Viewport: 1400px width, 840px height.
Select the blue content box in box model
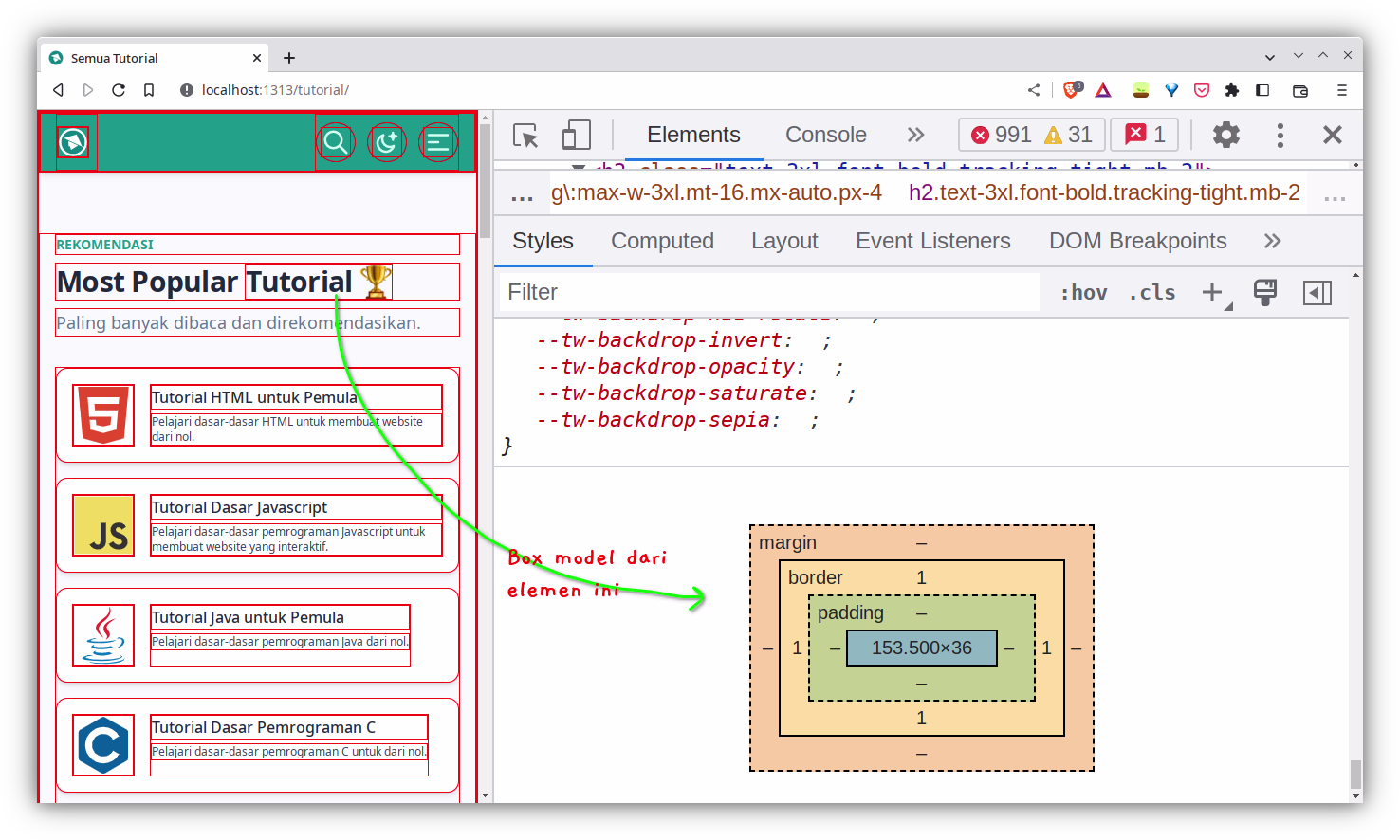(x=921, y=648)
